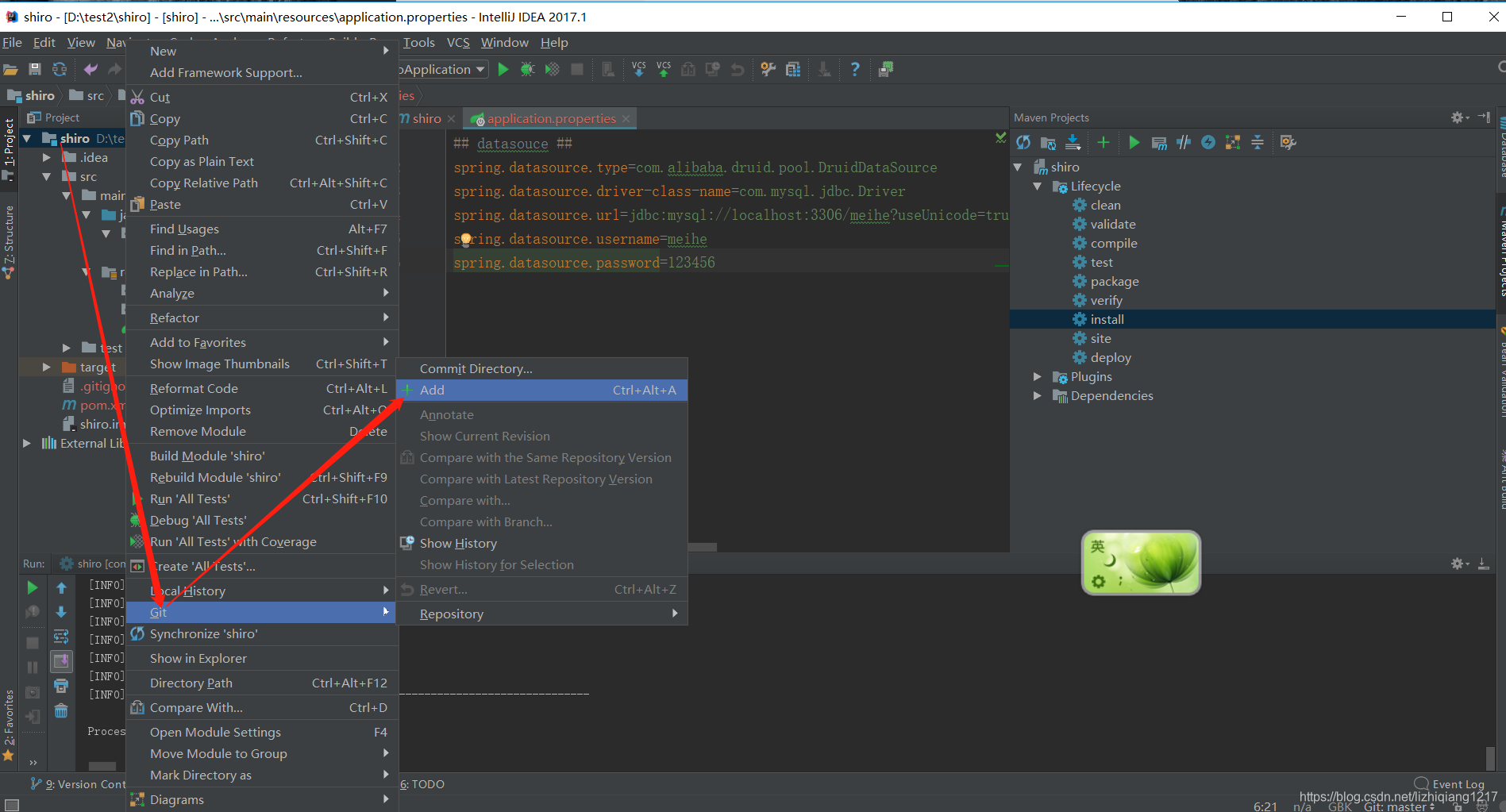Run with coverage from main toolbar
This screenshot has height=812, width=1506.
pyautogui.click(x=553, y=70)
